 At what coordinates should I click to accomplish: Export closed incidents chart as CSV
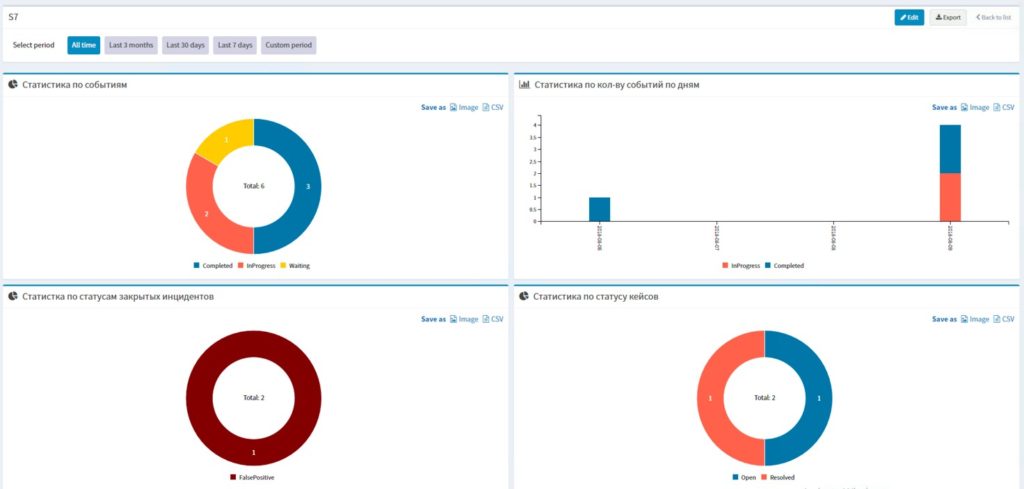[x=493, y=319]
